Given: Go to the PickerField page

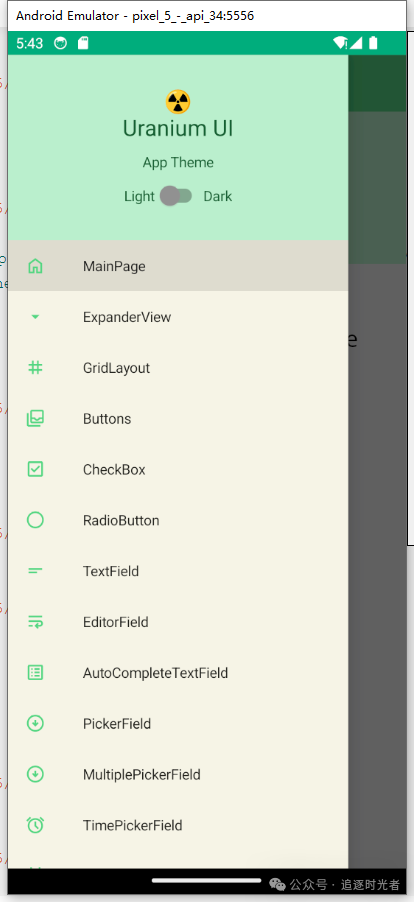Looking at the screenshot, I should click(178, 723).
